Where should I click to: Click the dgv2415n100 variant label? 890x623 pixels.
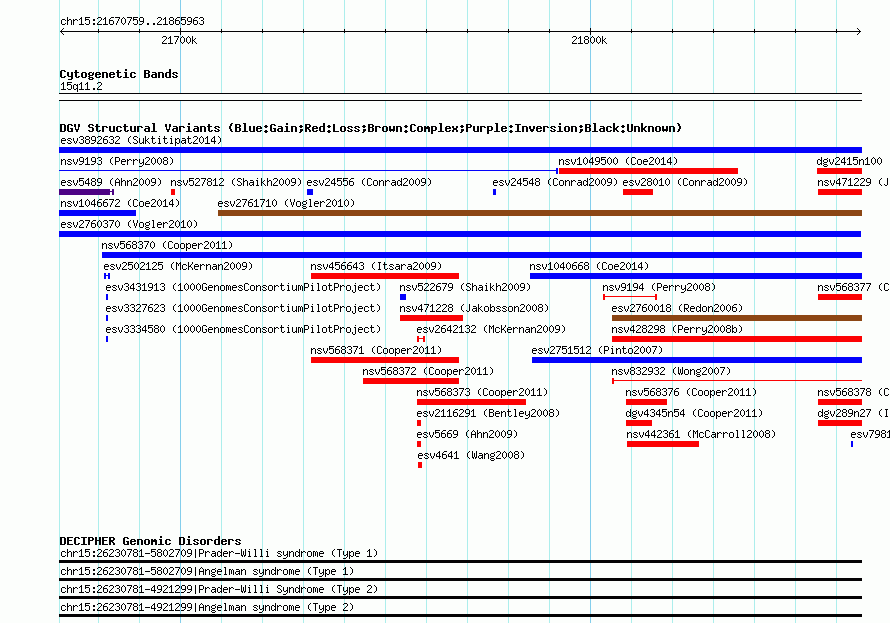click(849, 161)
